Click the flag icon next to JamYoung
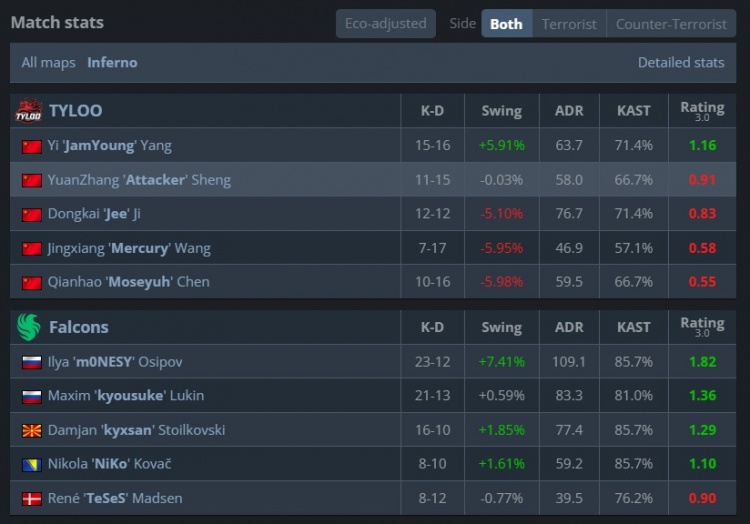750x524 pixels. coord(32,146)
